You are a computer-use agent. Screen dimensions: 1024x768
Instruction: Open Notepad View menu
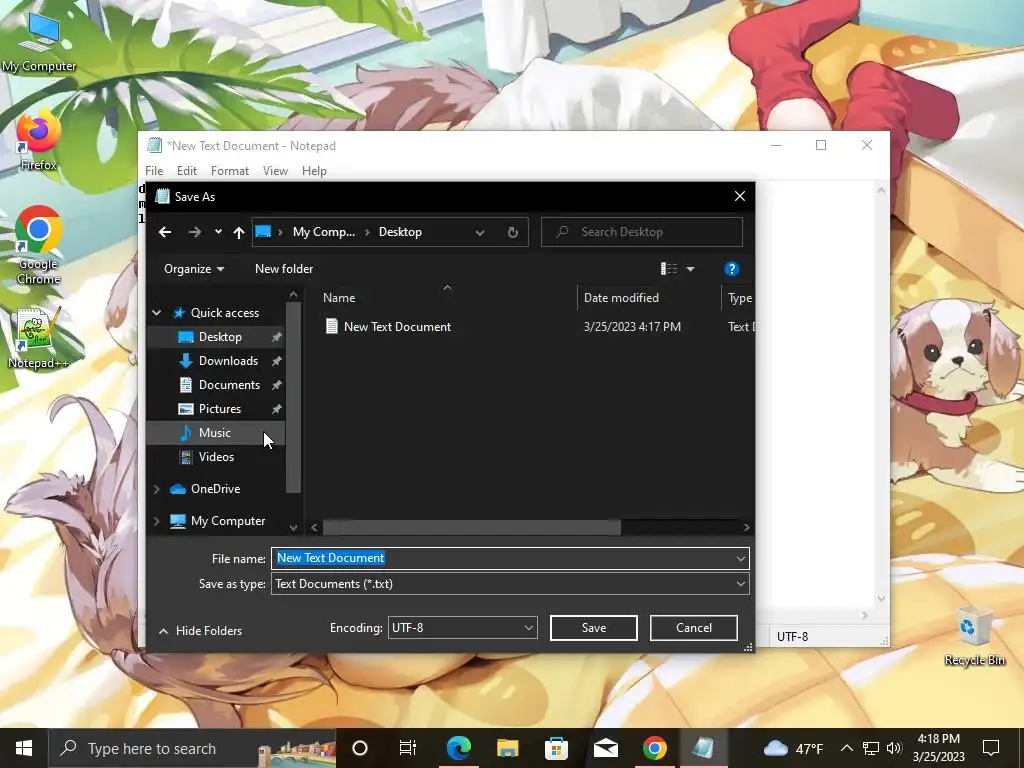(275, 171)
